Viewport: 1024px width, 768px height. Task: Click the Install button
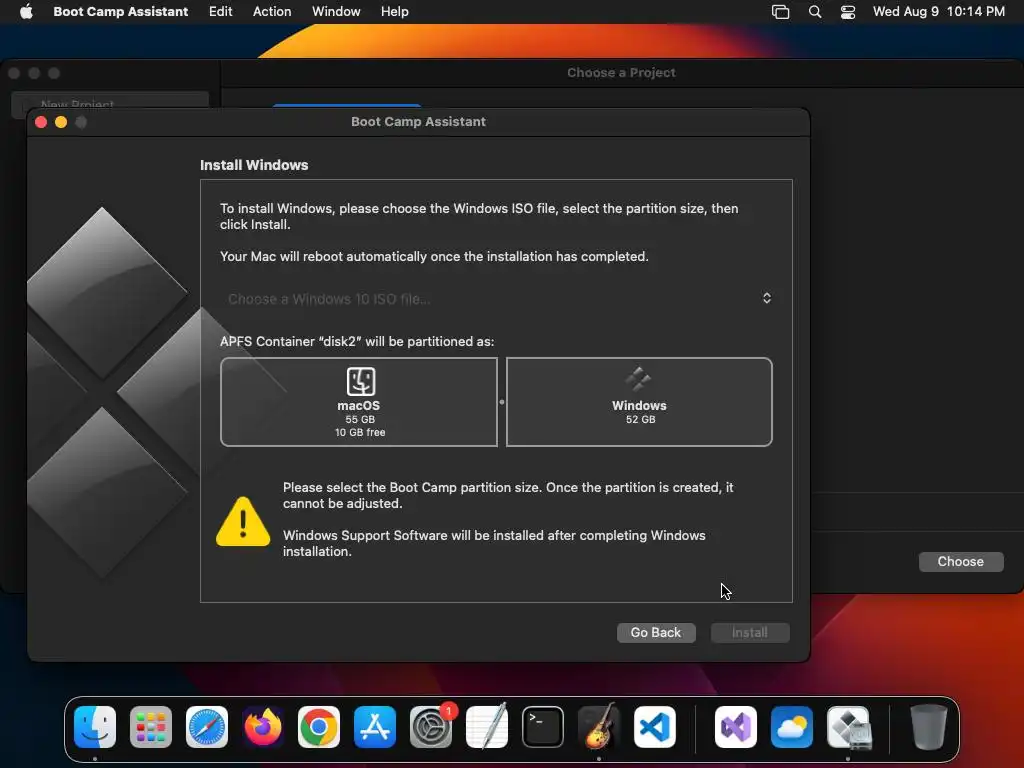click(x=750, y=632)
